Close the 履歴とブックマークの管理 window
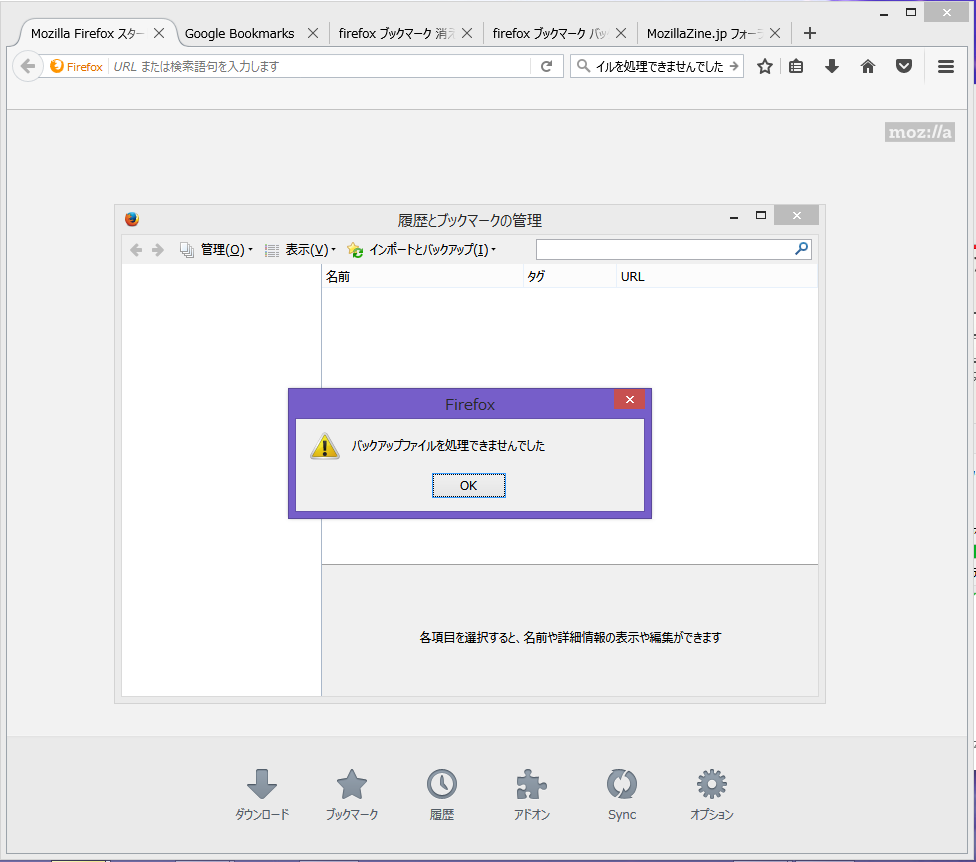976x862 pixels. coord(797,215)
